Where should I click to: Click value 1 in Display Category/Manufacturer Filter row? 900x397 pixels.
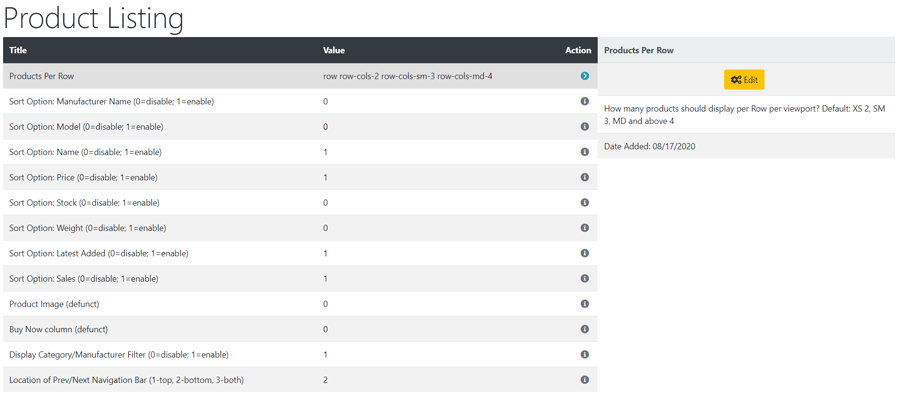[x=325, y=355]
